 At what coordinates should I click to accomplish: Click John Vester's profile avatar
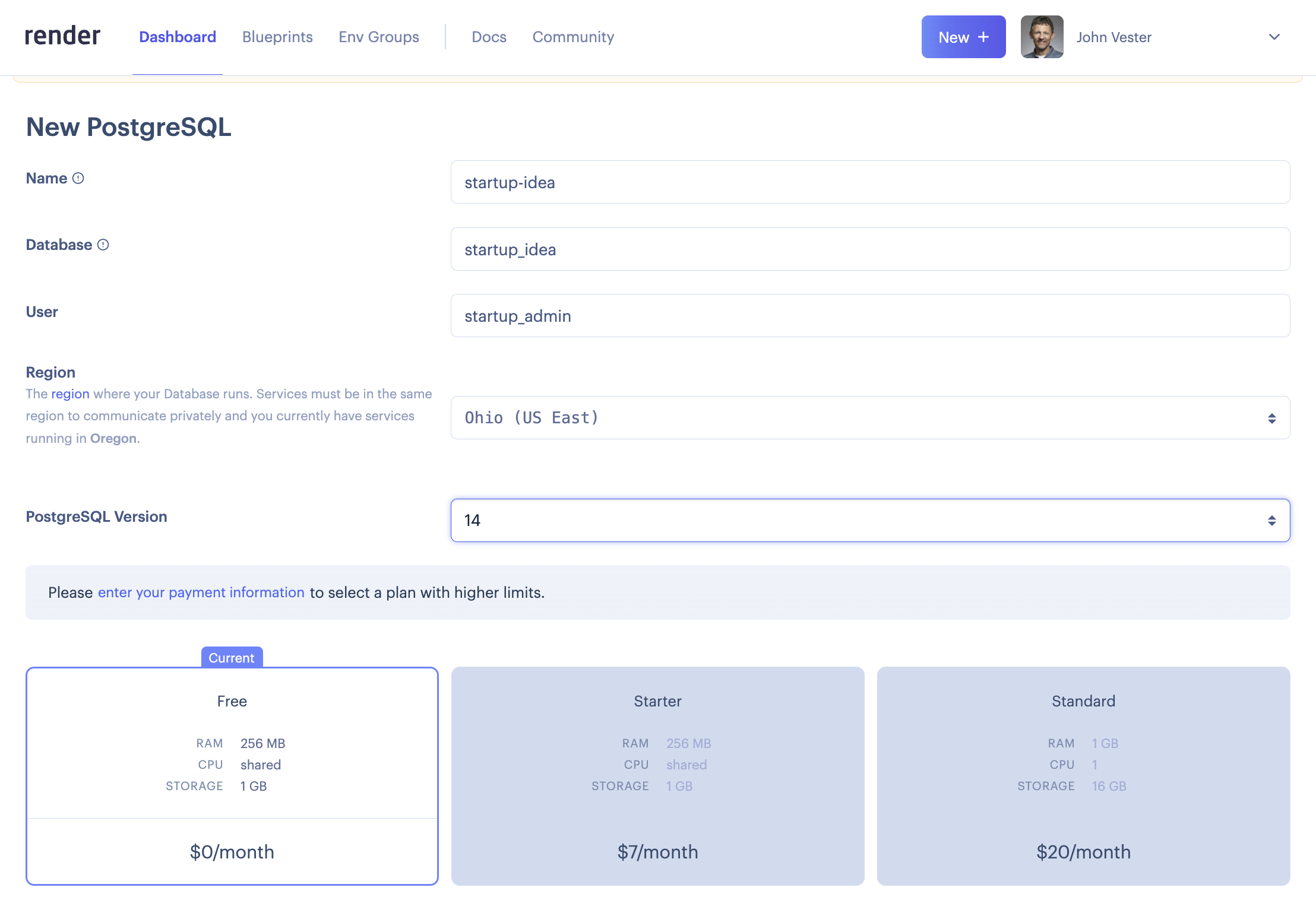[1042, 37]
